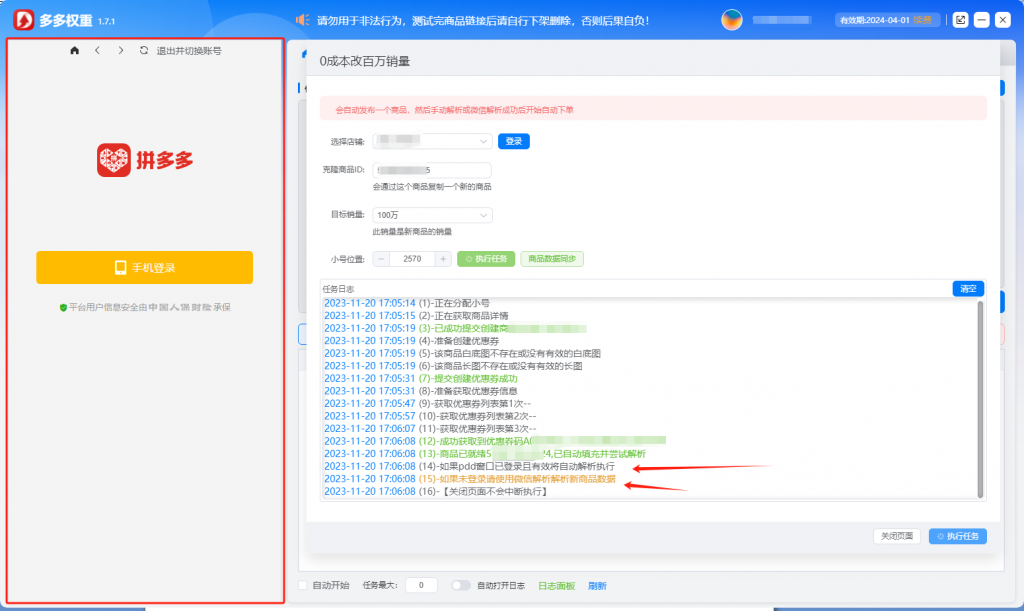Click the 关闭页面 button
Image resolution: width=1024 pixels, height=611 pixels.
(897, 536)
